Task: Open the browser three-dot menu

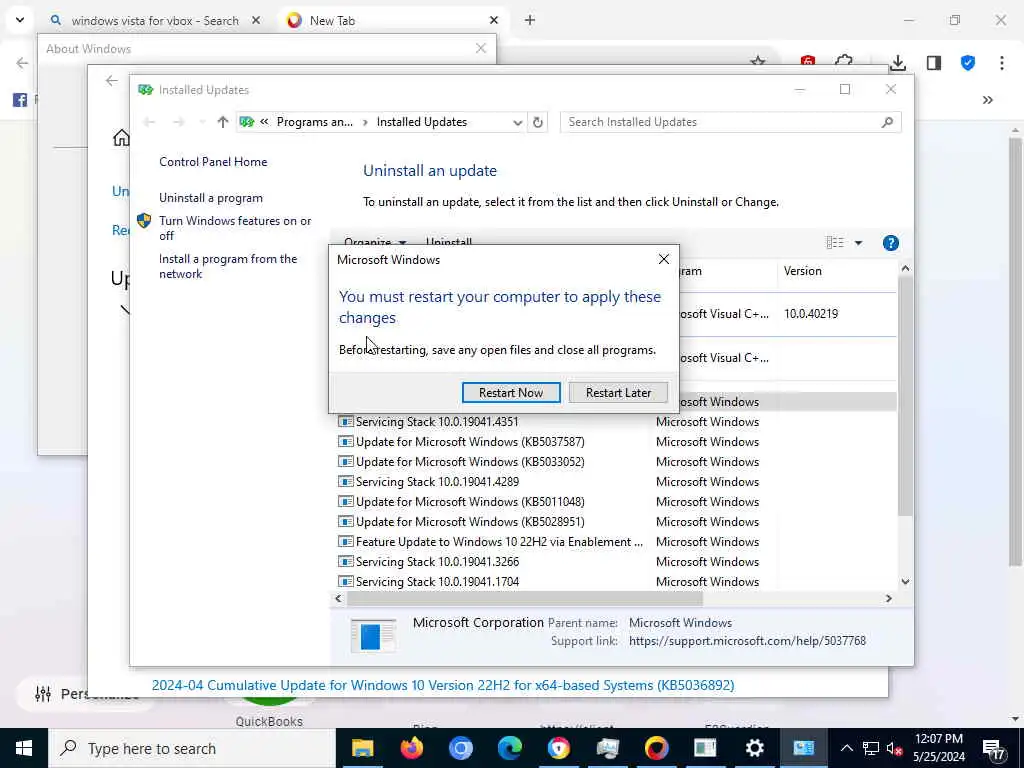Action: pyautogui.click(x=1002, y=63)
